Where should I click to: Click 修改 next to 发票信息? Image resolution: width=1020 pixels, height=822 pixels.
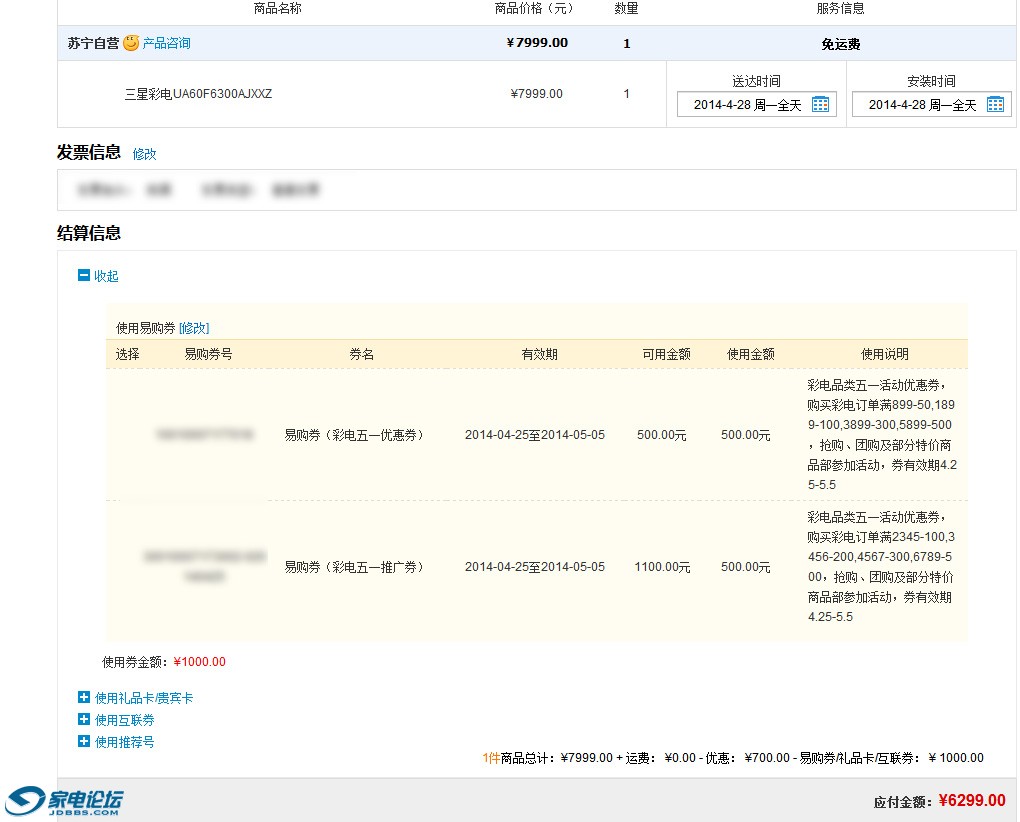coord(145,154)
